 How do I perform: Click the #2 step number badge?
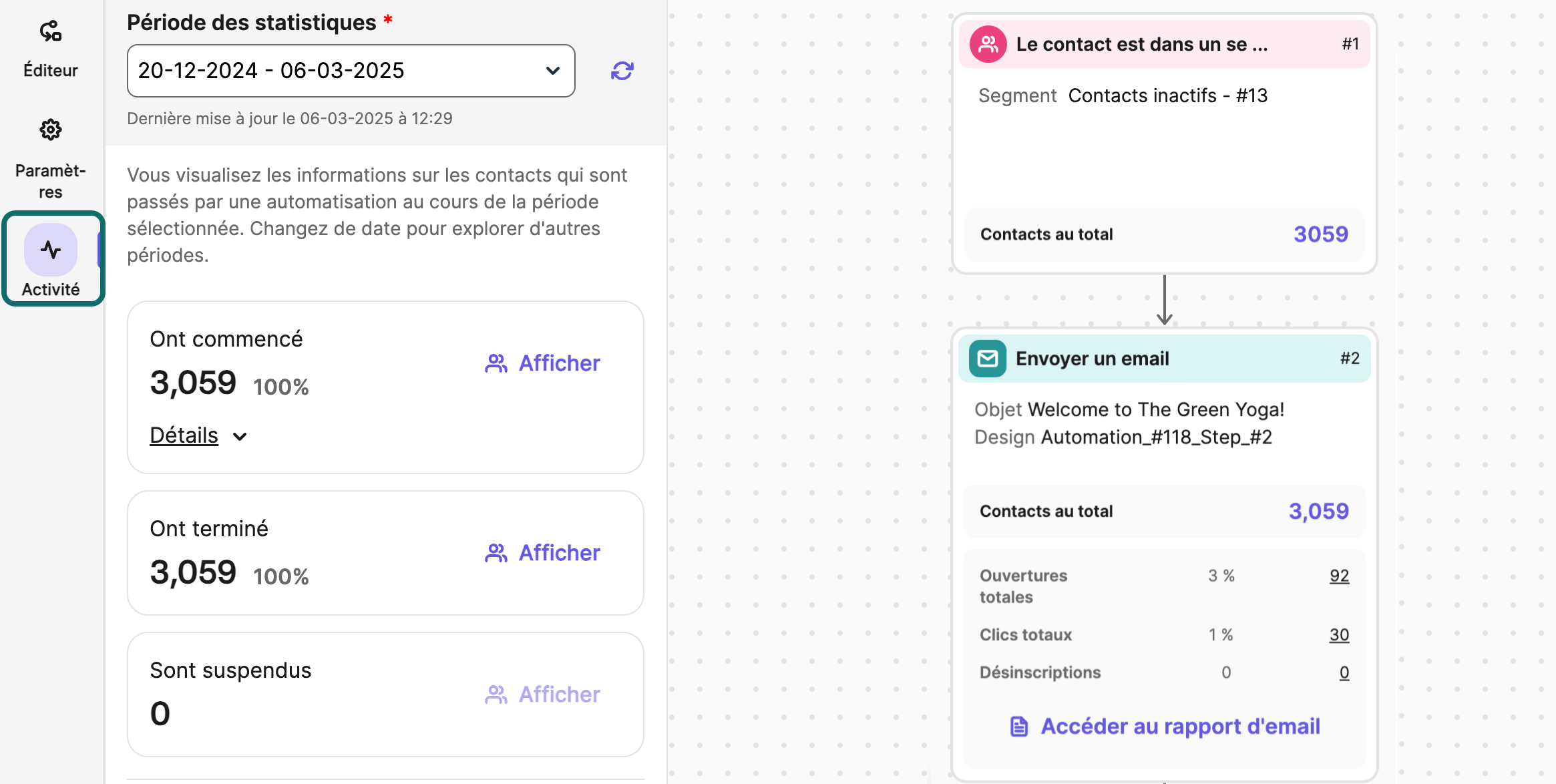tap(1350, 359)
